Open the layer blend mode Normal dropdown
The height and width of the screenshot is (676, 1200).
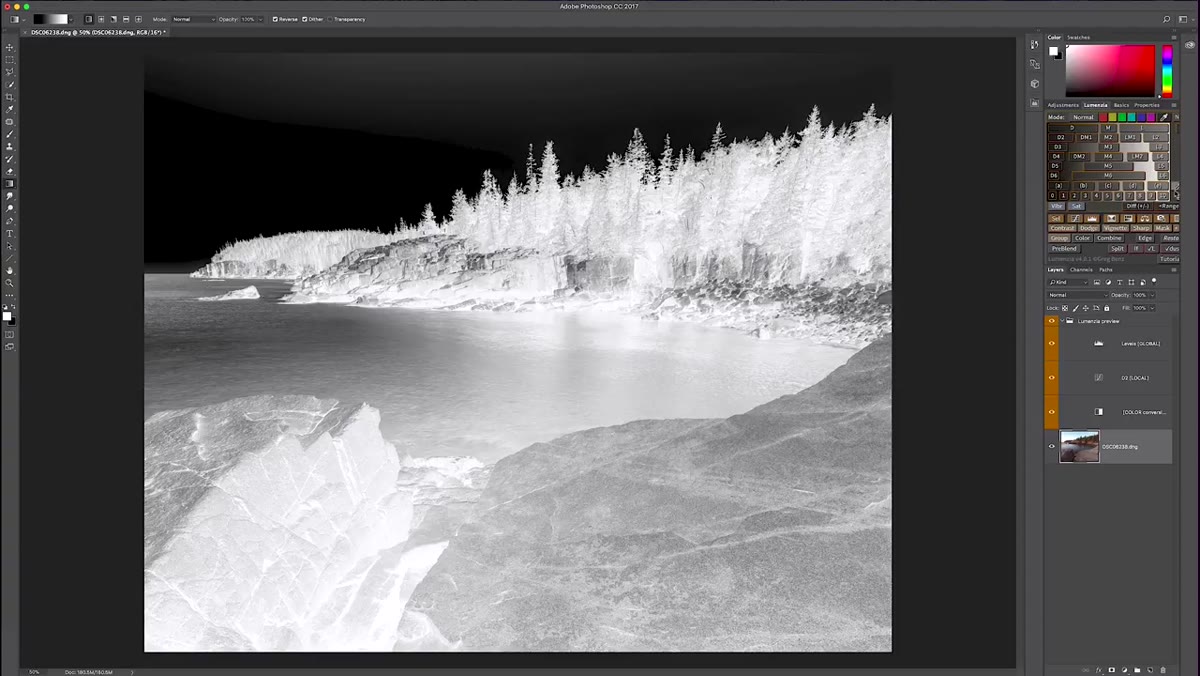pyautogui.click(x=1078, y=295)
